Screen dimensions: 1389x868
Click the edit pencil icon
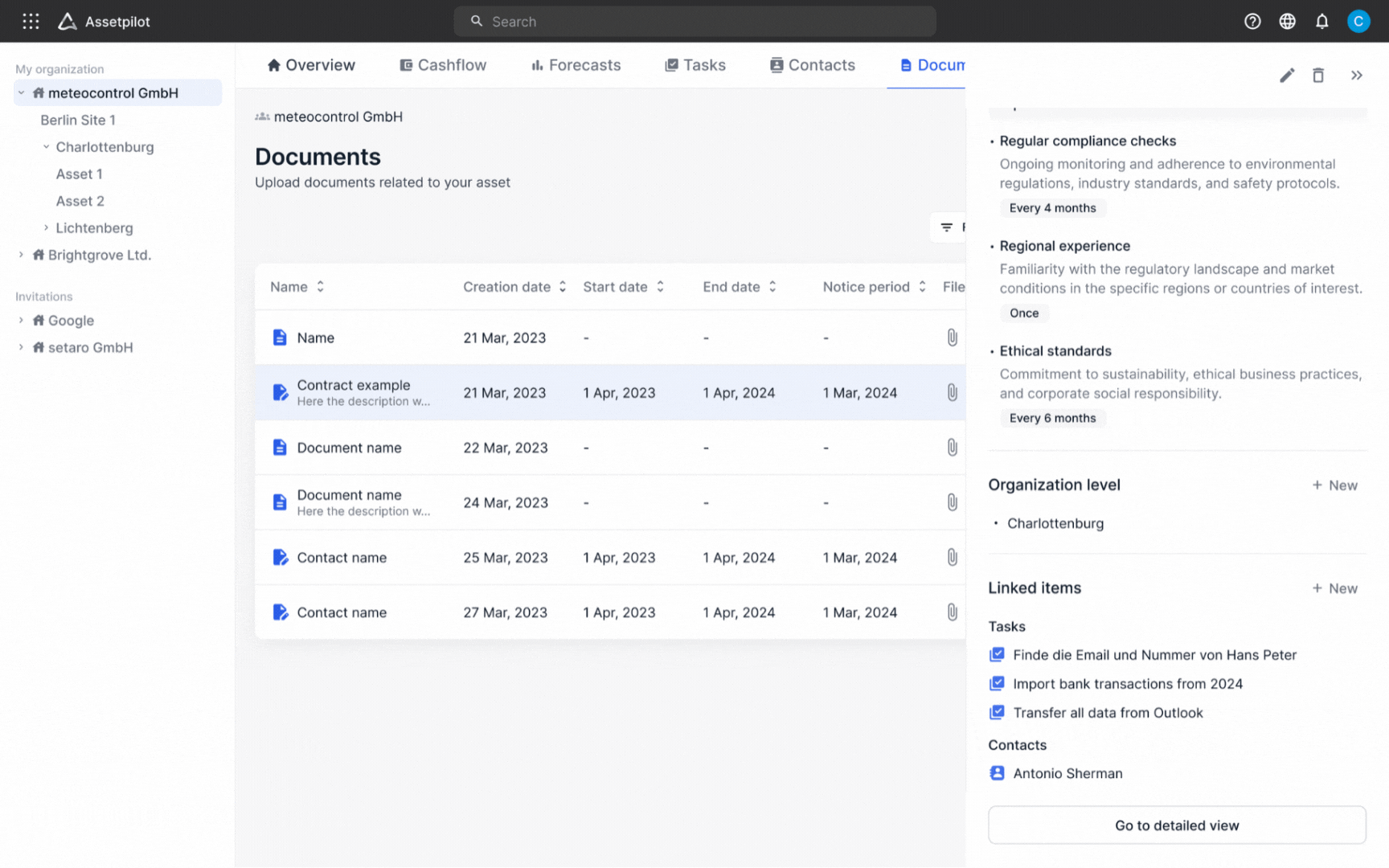click(x=1287, y=76)
